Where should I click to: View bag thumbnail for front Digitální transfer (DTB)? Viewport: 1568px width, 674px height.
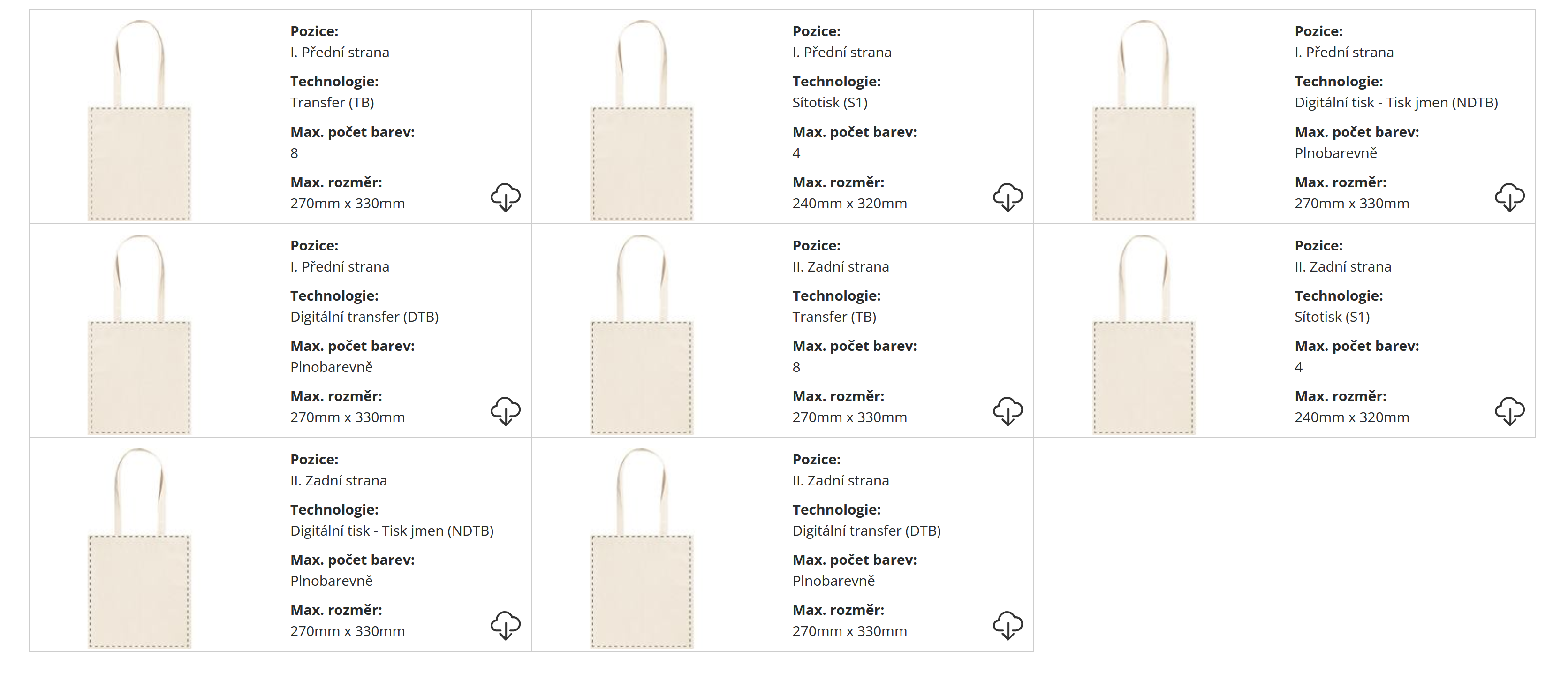pyautogui.click(x=139, y=334)
